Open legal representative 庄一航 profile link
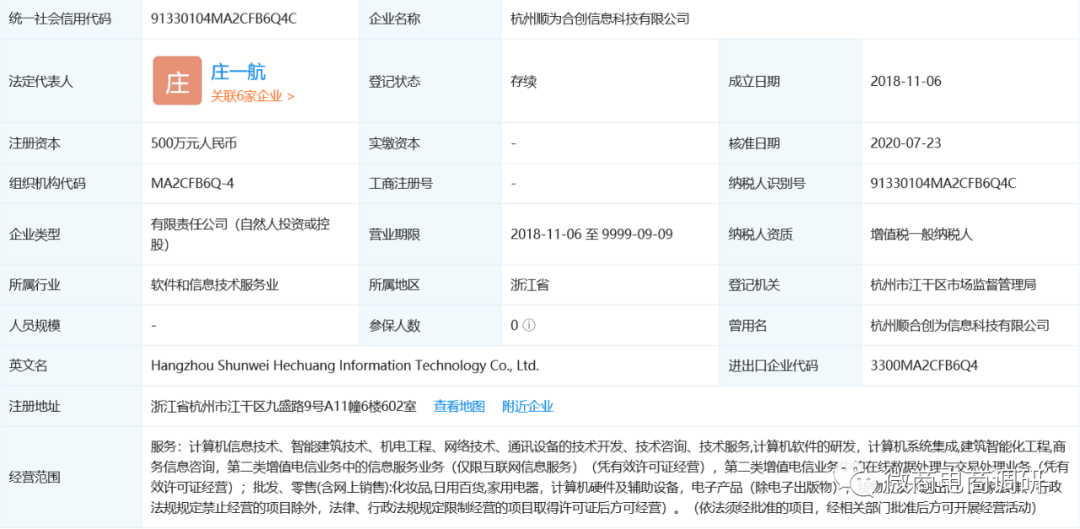Image resolution: width=1080 pixels, height=529 pixels. 238,72
